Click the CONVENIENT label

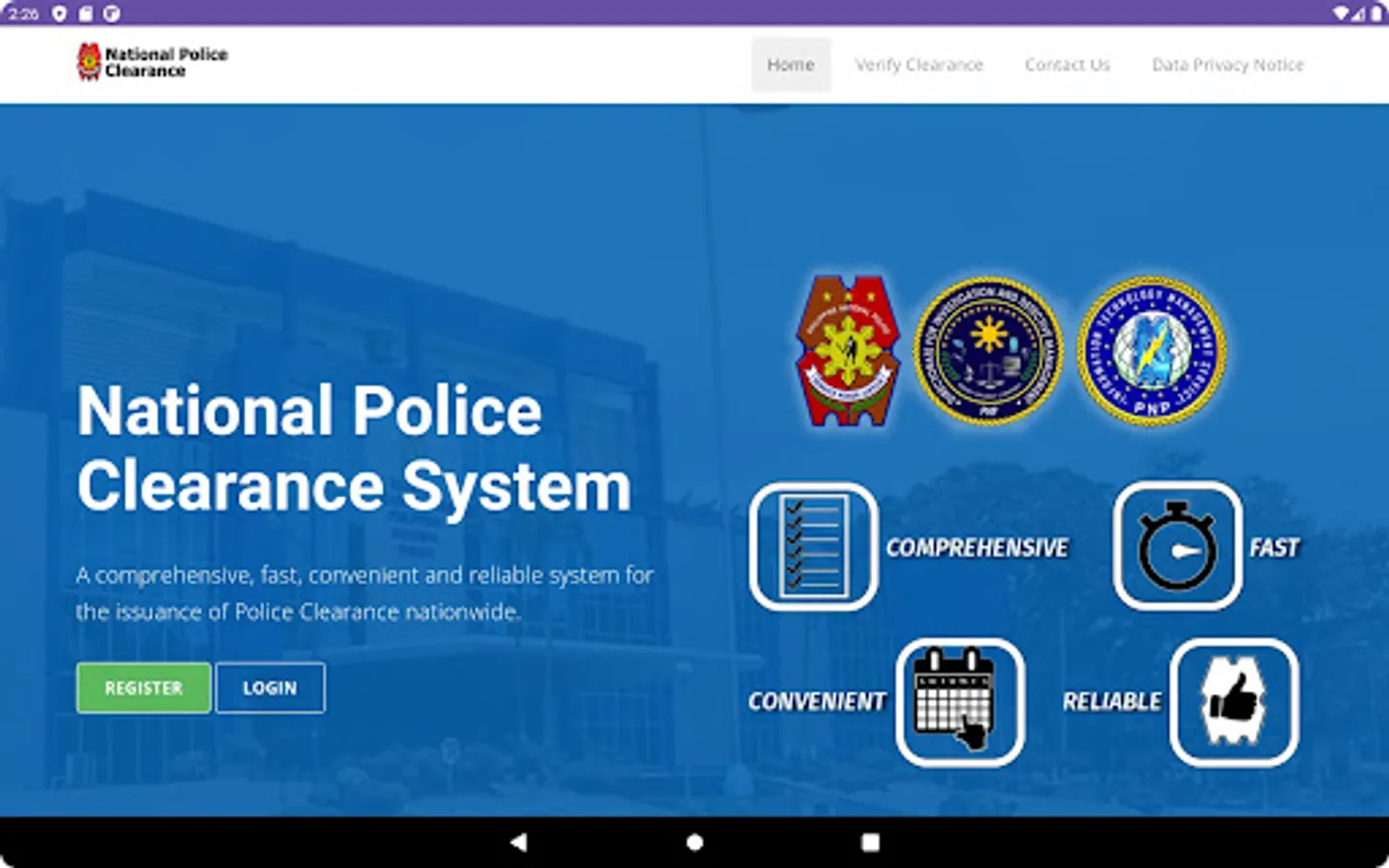817,702
